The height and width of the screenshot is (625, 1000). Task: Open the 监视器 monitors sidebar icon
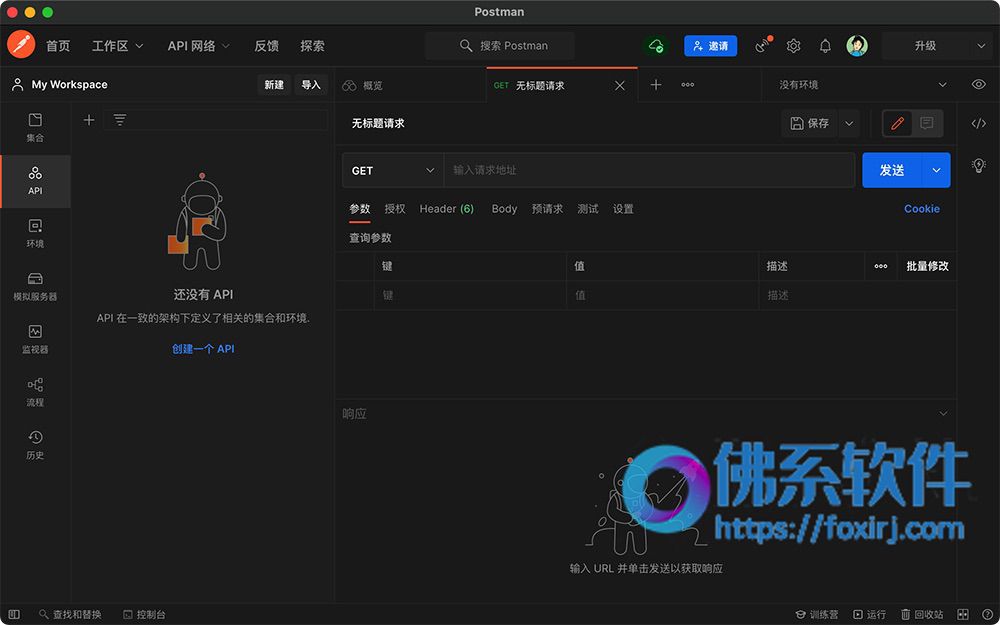click(35, 339)
